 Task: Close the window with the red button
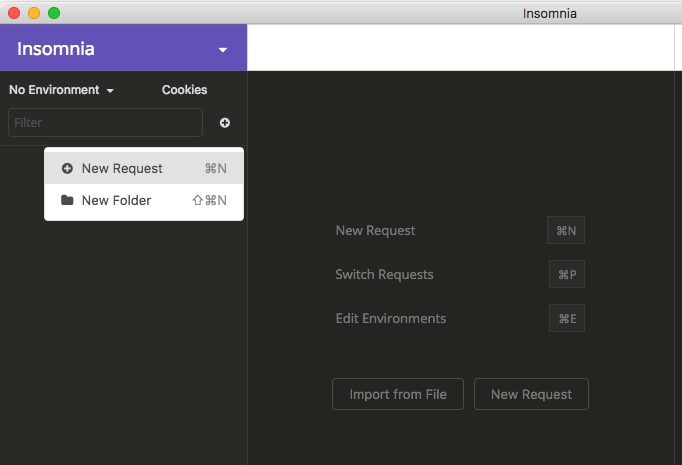[x=14, y=13]
